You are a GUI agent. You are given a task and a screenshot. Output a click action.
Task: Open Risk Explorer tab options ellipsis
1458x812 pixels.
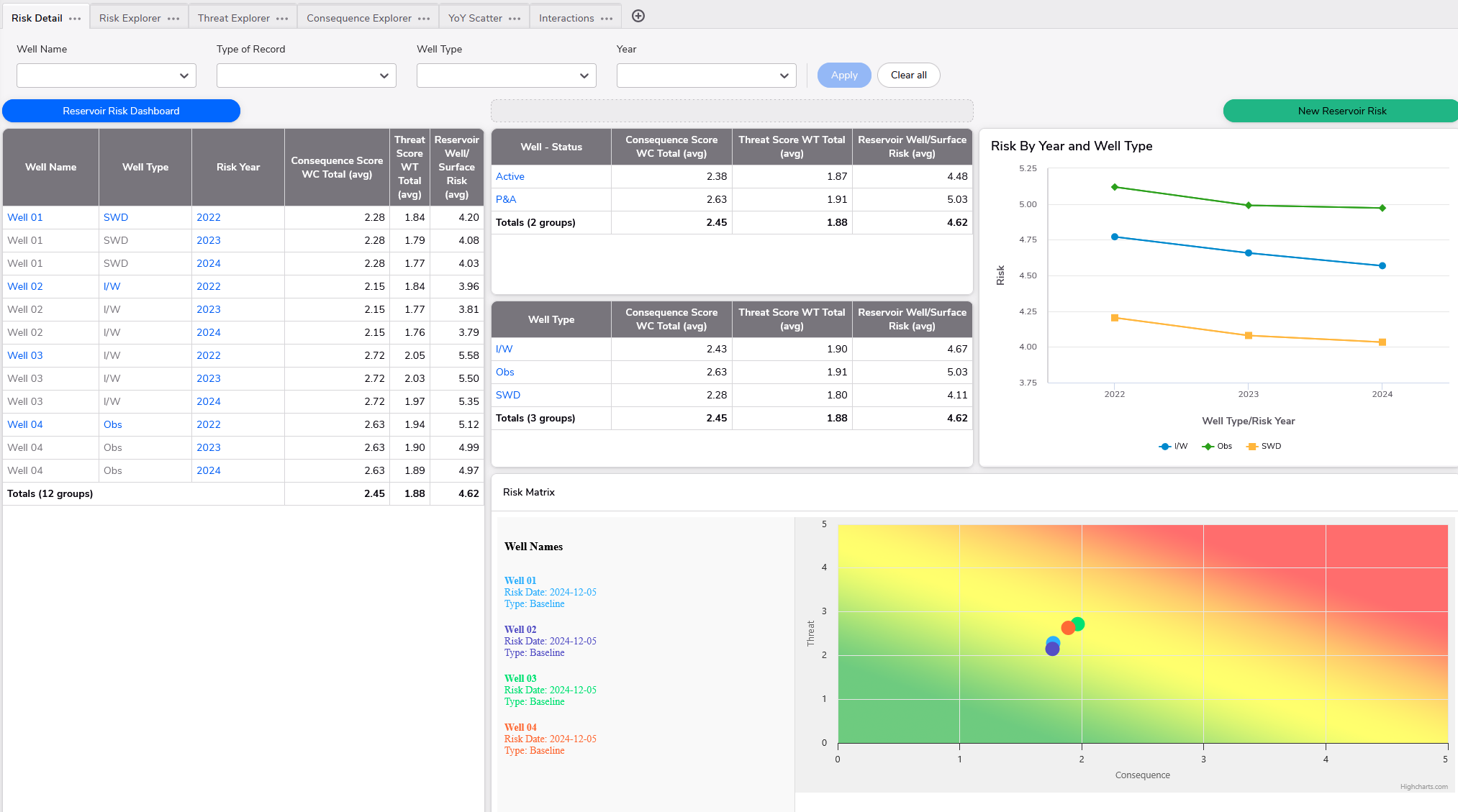(173, 19)
